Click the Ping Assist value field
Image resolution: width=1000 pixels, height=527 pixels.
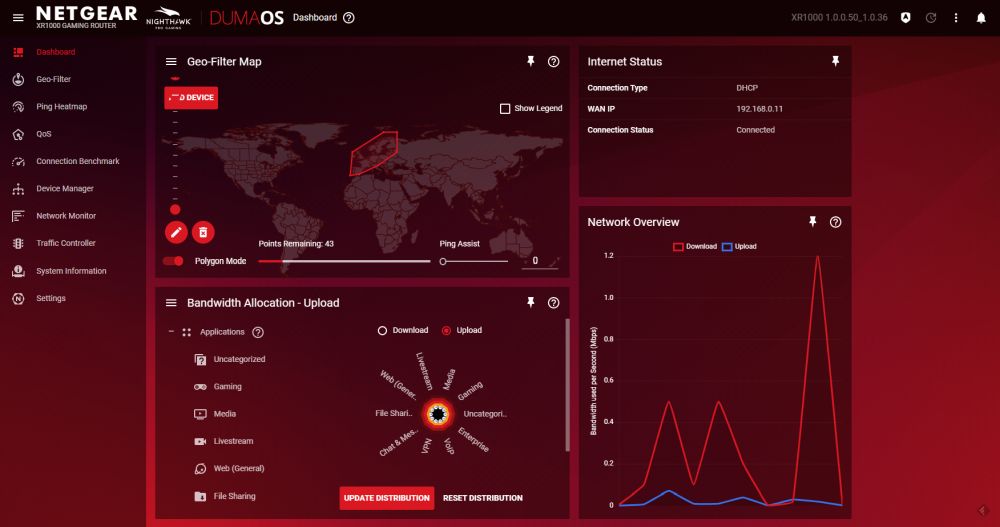pos(540,261)
